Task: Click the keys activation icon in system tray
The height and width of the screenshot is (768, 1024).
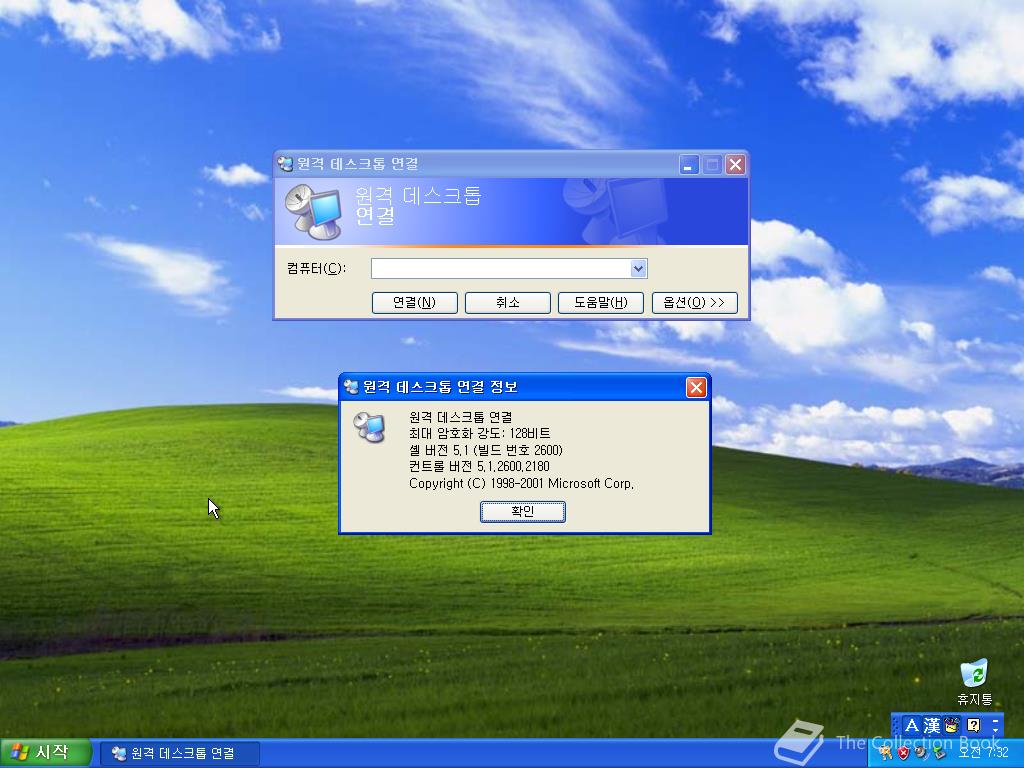Action: click(x=886, y=753)
